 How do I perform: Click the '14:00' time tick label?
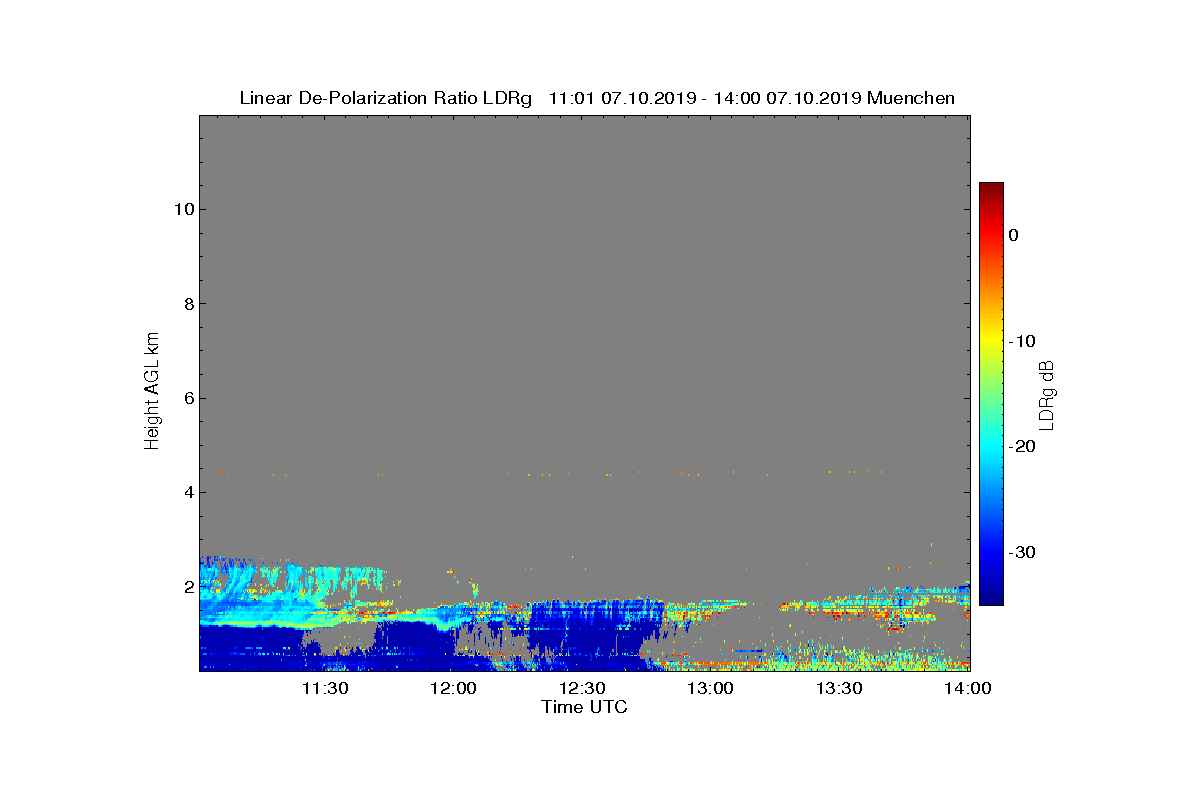pos(968,688)
